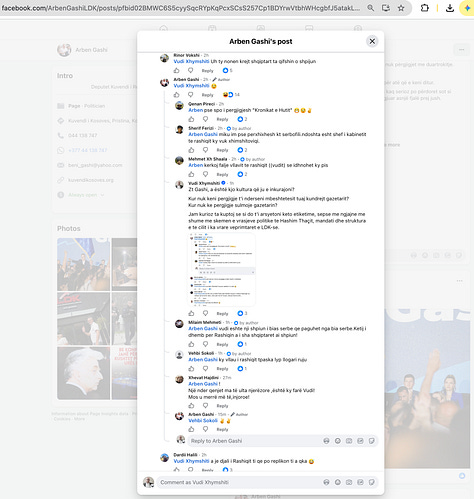
Task: View reactions count on Qenan Pireci's comment
Action: point(242,119)
